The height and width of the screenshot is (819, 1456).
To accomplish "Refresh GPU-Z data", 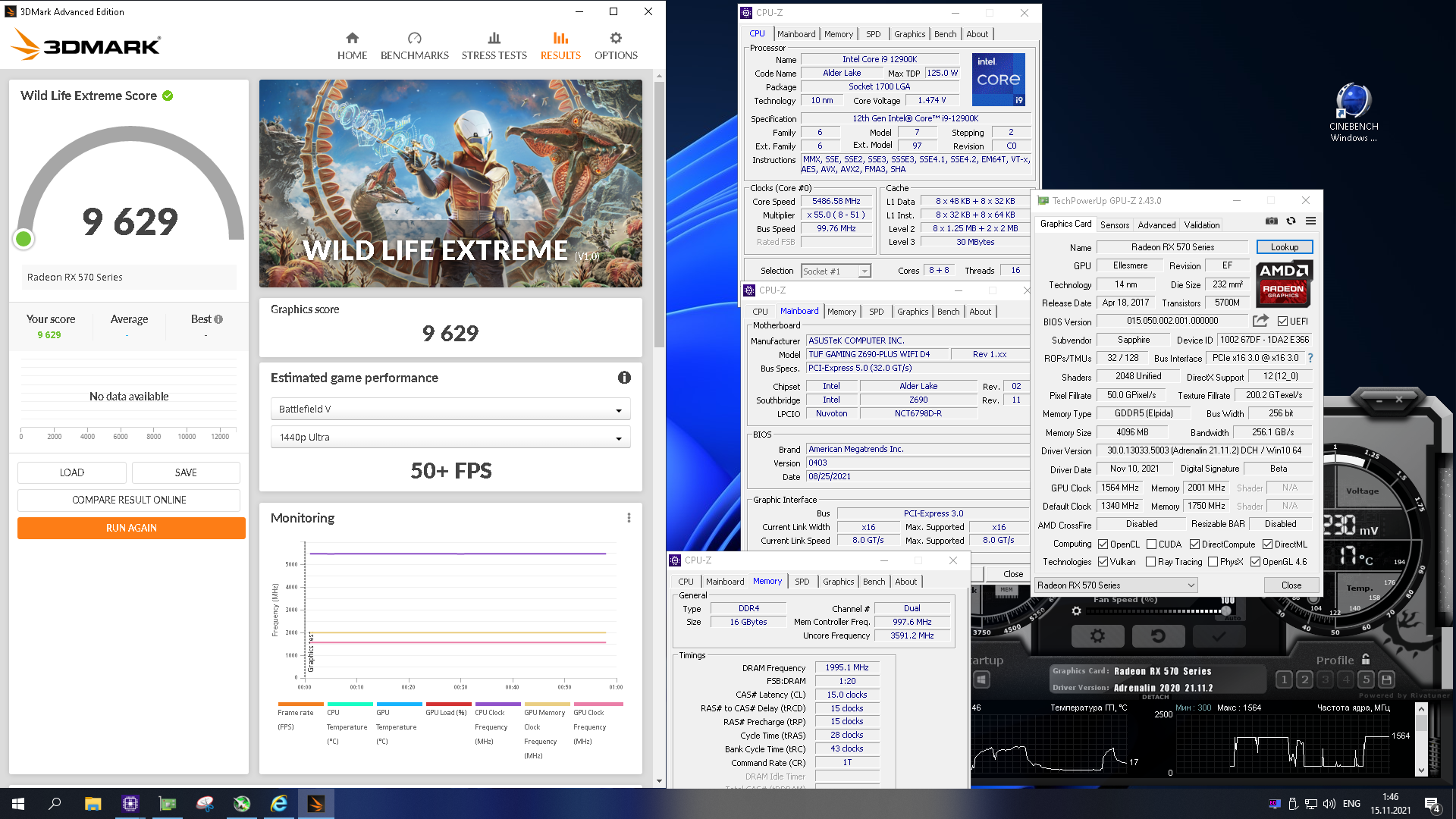I will pos(1291,221).
